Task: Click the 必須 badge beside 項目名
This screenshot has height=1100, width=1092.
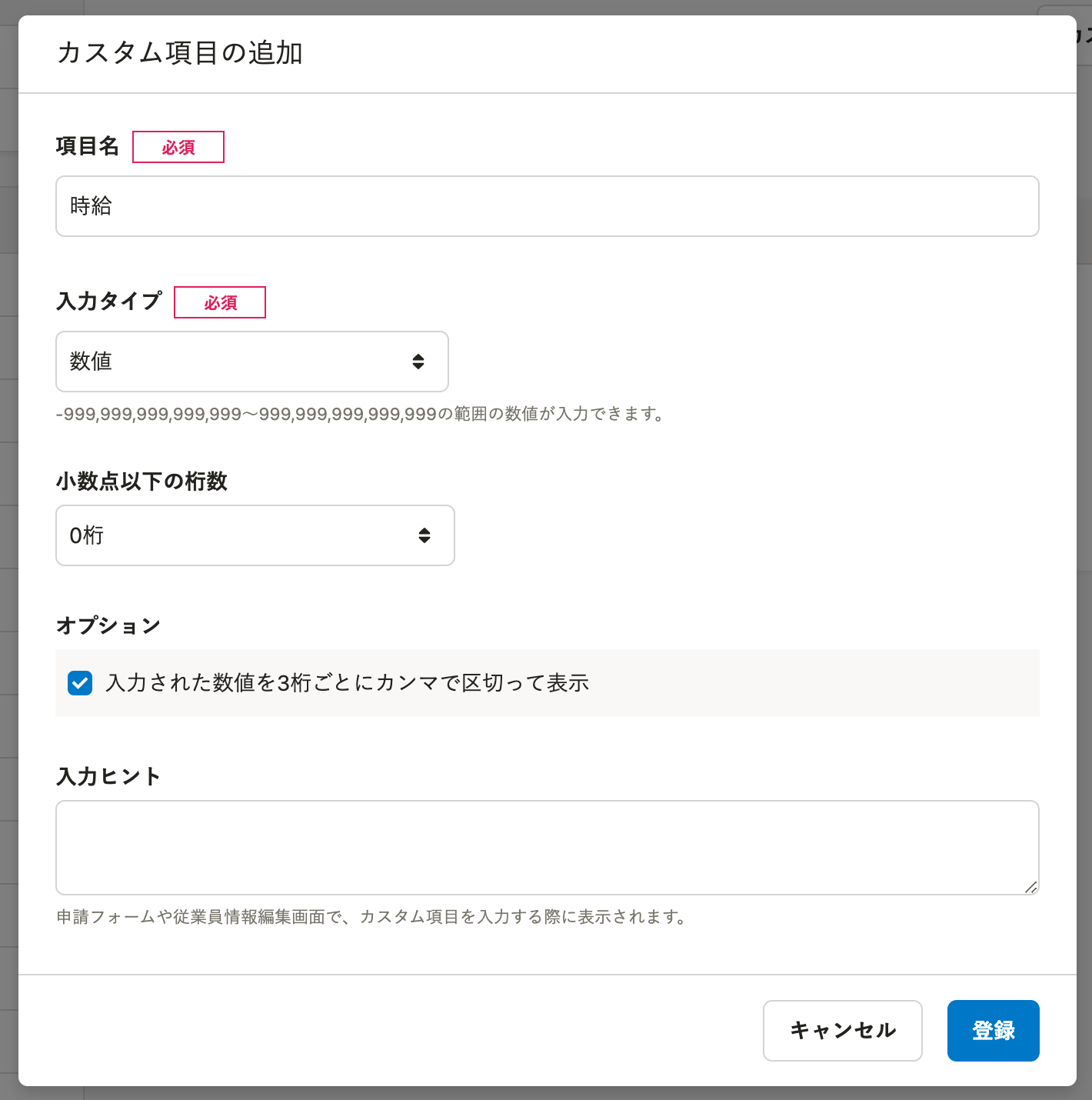Action: pos(178,147)
